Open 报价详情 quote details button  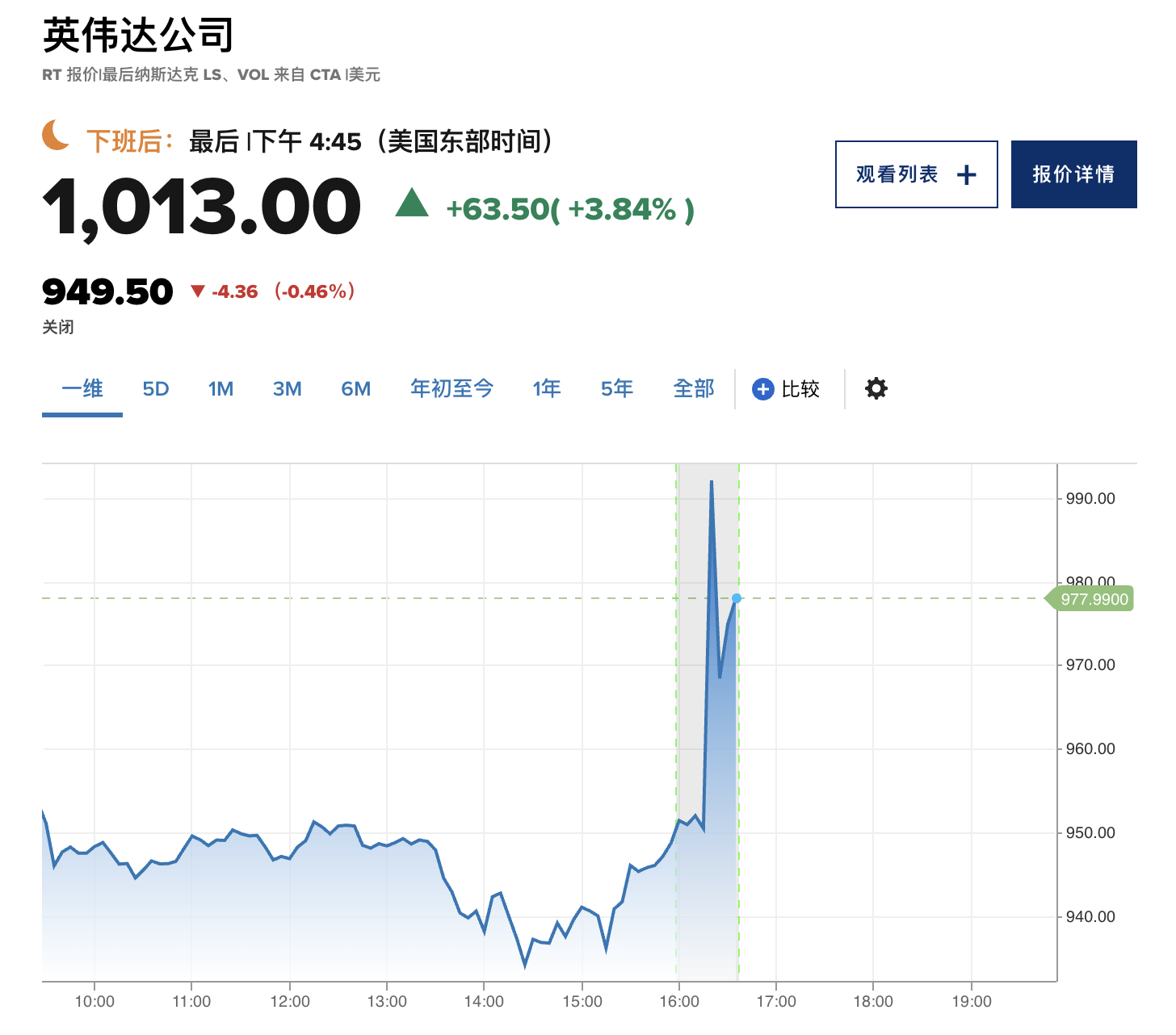coord(1073,174)
